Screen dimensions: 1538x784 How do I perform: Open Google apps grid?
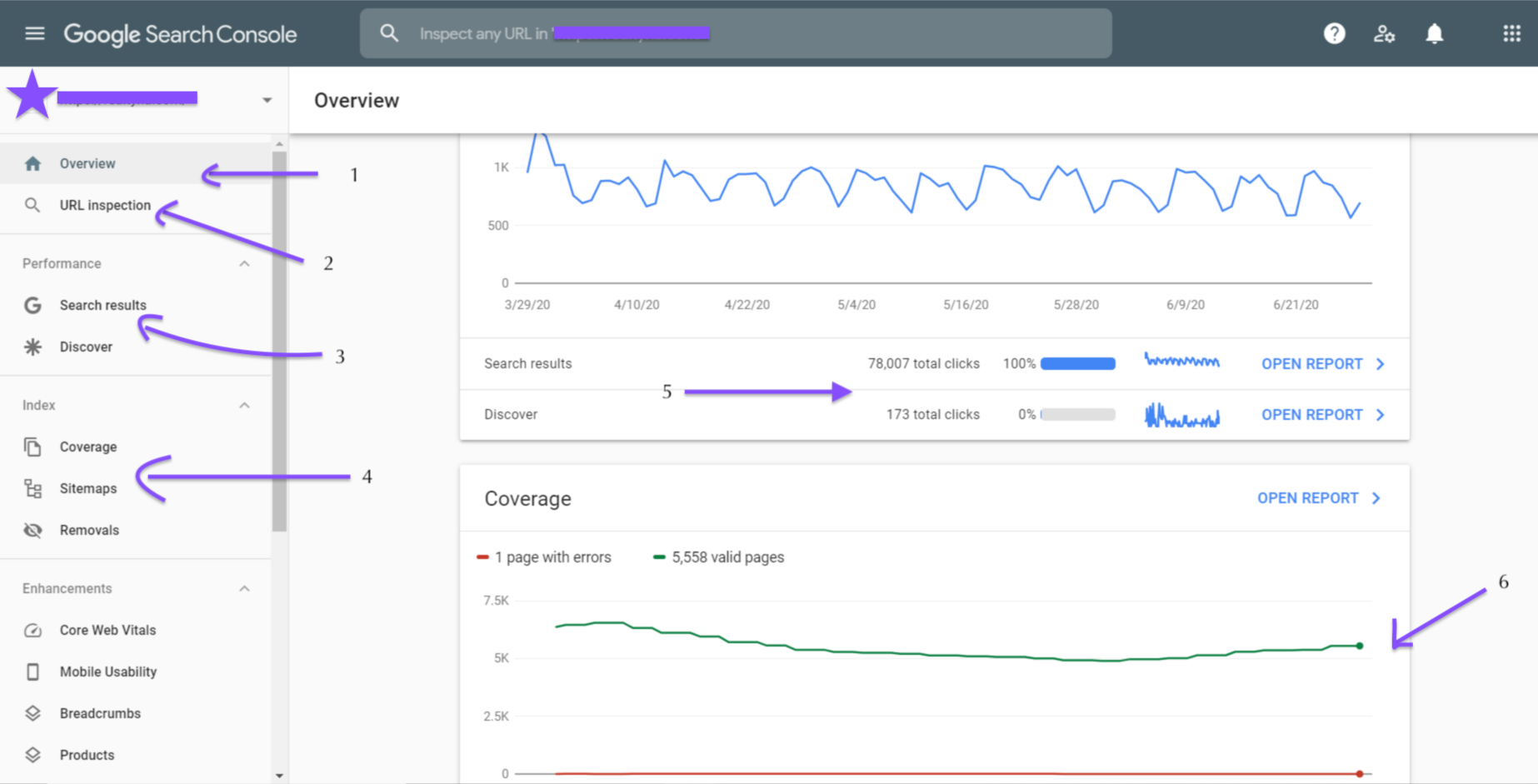point(1511,33)
